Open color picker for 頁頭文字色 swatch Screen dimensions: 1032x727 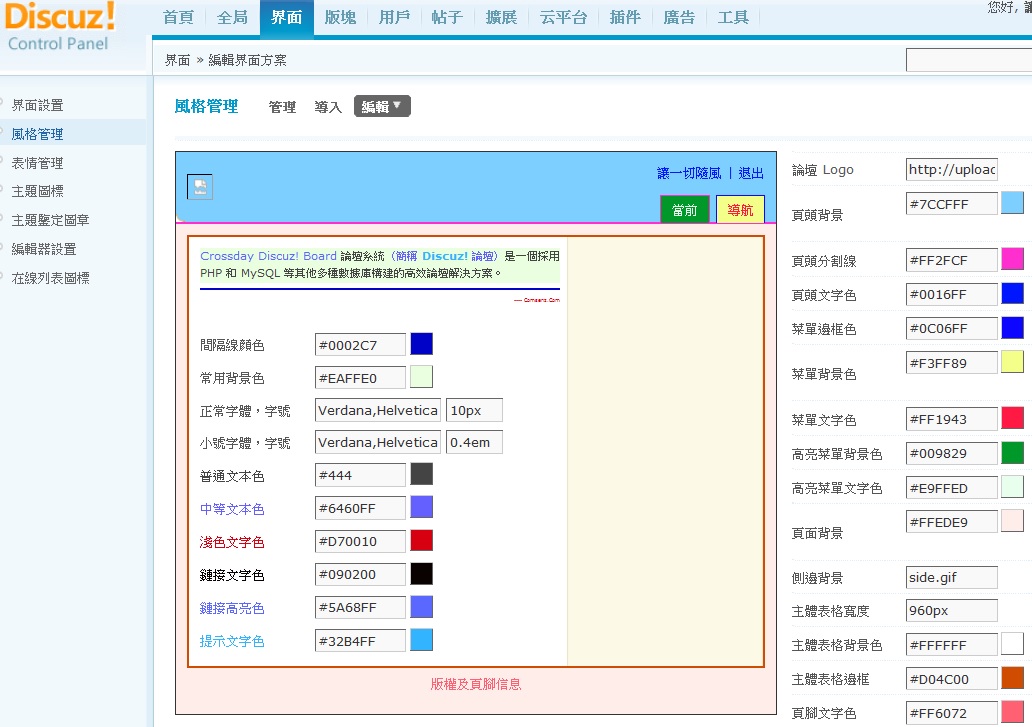(1012, 293)
